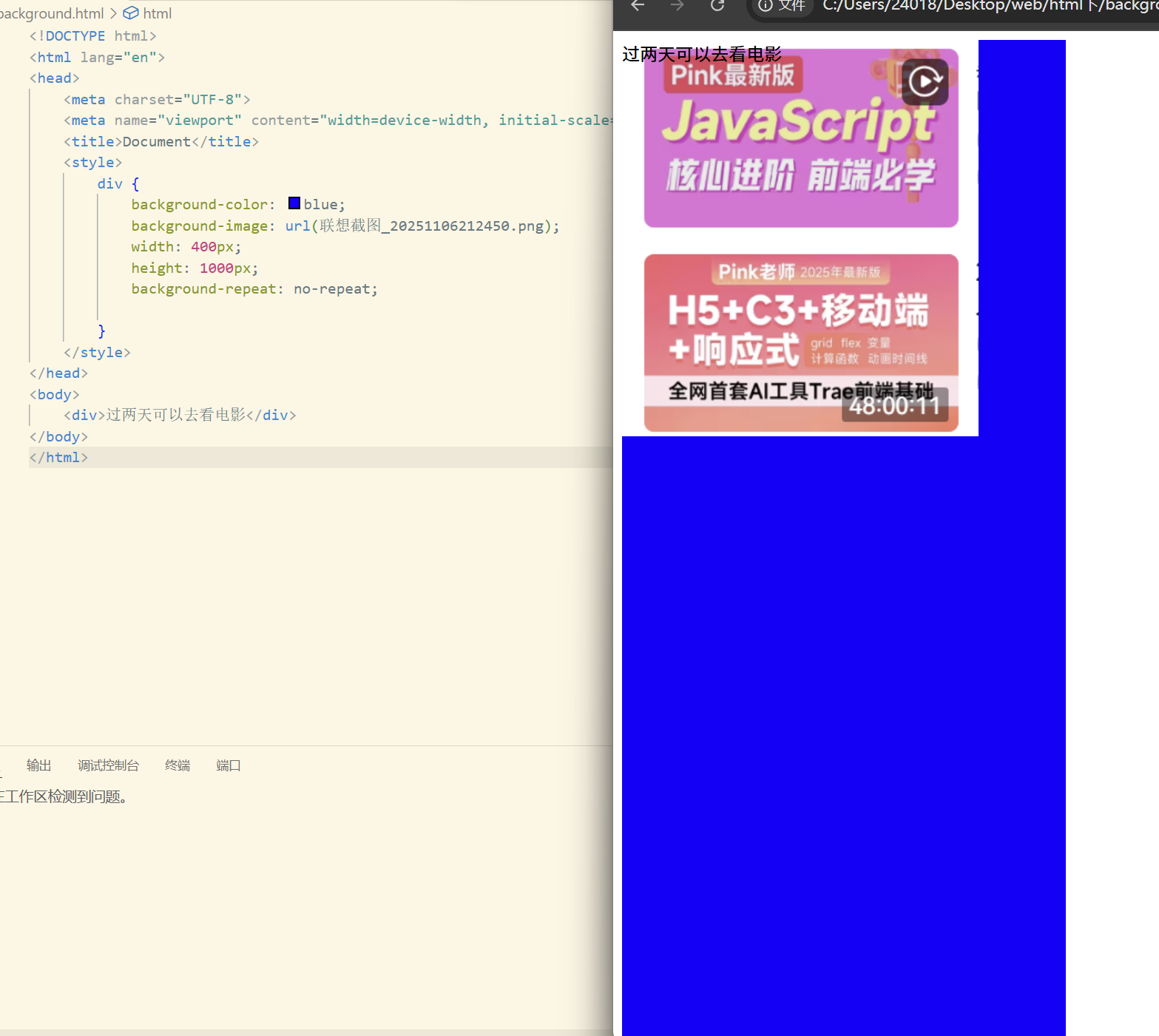Image resolution: width=1159 pixels, height=1036 pixels.
Task: Click the closing head tag
Action: click(x=58, y=373)
